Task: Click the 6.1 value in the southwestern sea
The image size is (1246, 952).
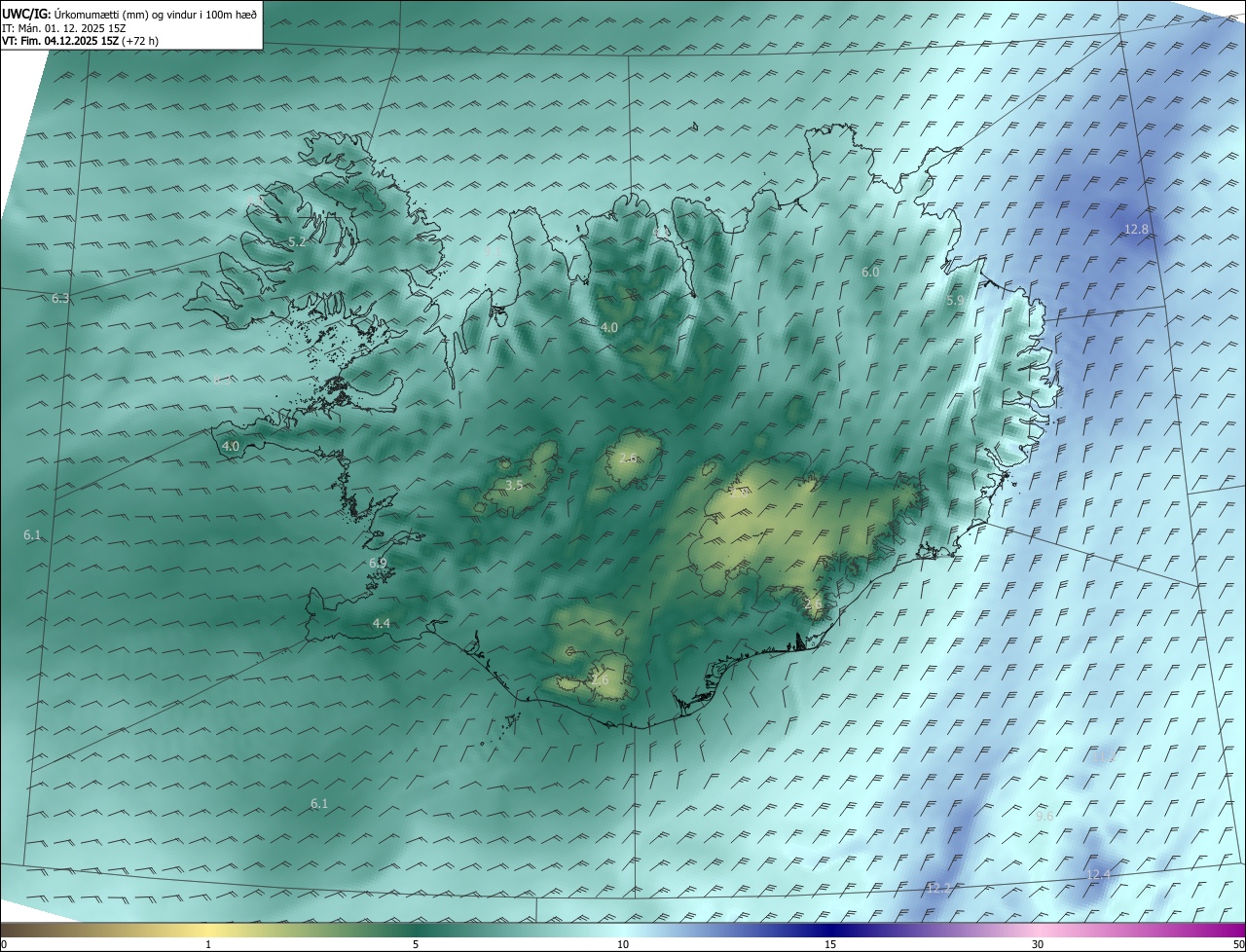Action: [319, 803]
